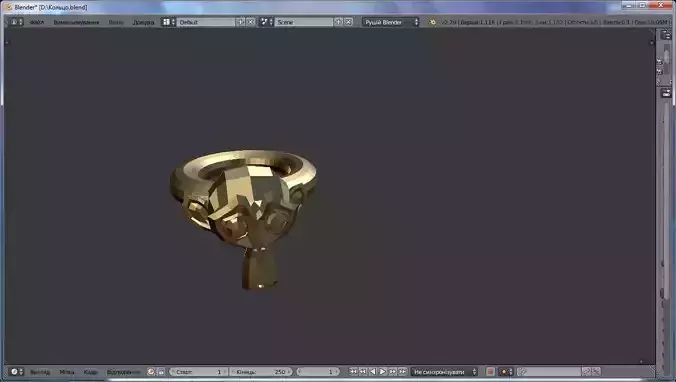676x382 pixels.
Task: Play the animation forward
Action: tap(382, 372)
